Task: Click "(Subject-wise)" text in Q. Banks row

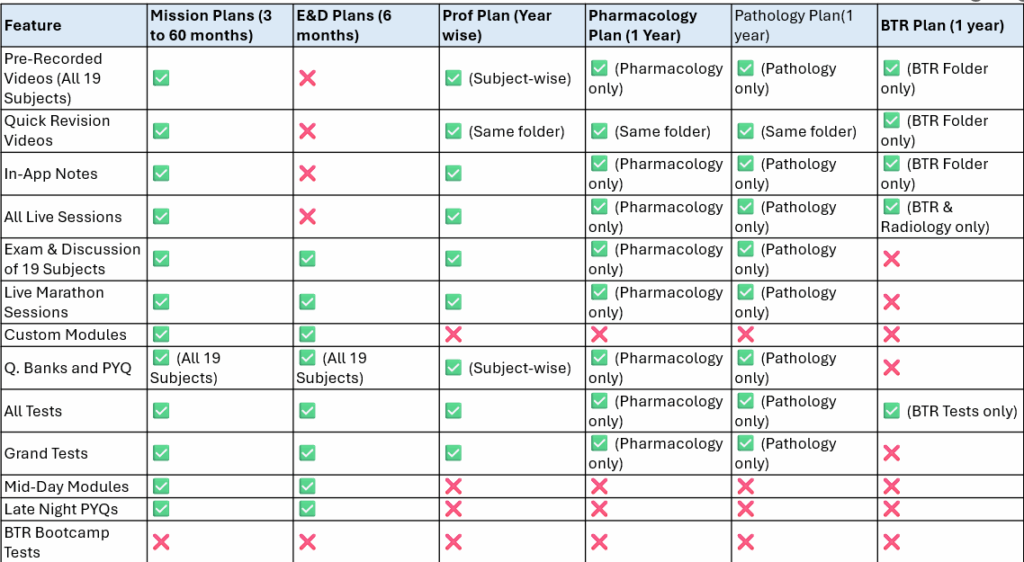Action: tap(519, 368)
